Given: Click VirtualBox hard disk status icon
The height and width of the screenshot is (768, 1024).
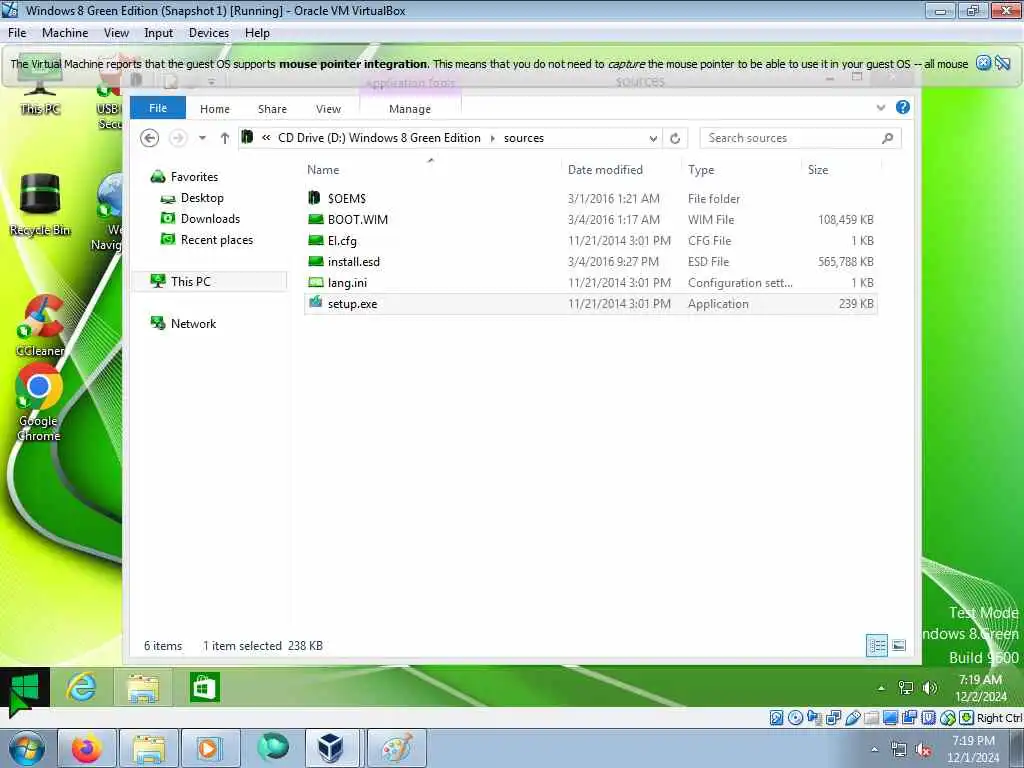Looking at the screenshot, I should click(x=776, y=718).
